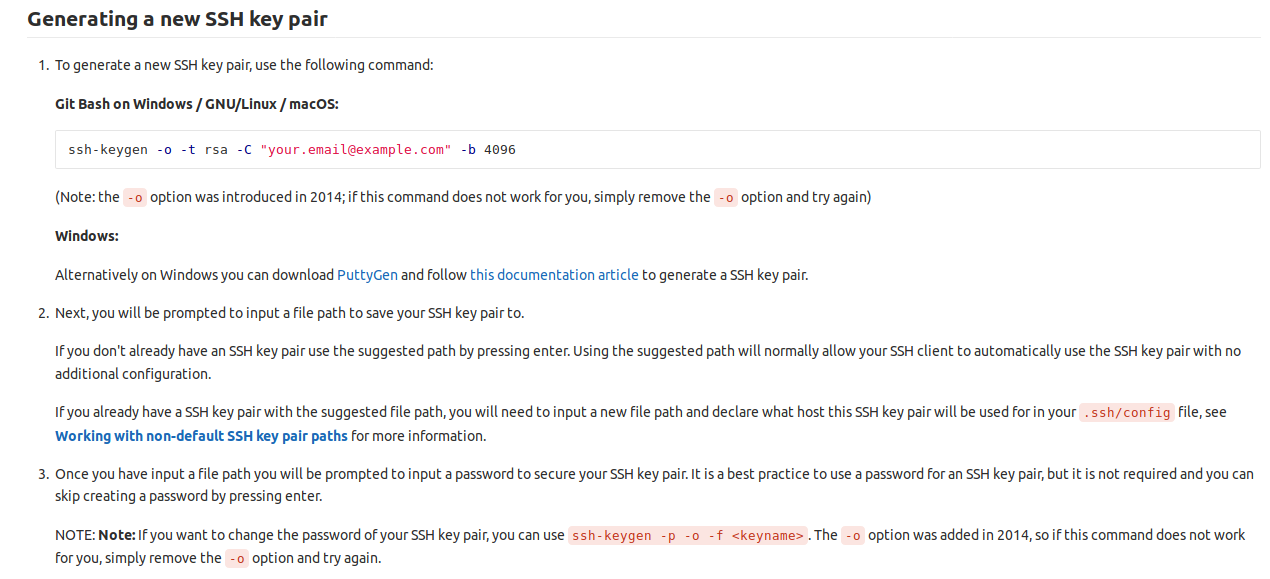
Task: Click "To generate a new SSH key pair" step text
Action: [244, 65]
